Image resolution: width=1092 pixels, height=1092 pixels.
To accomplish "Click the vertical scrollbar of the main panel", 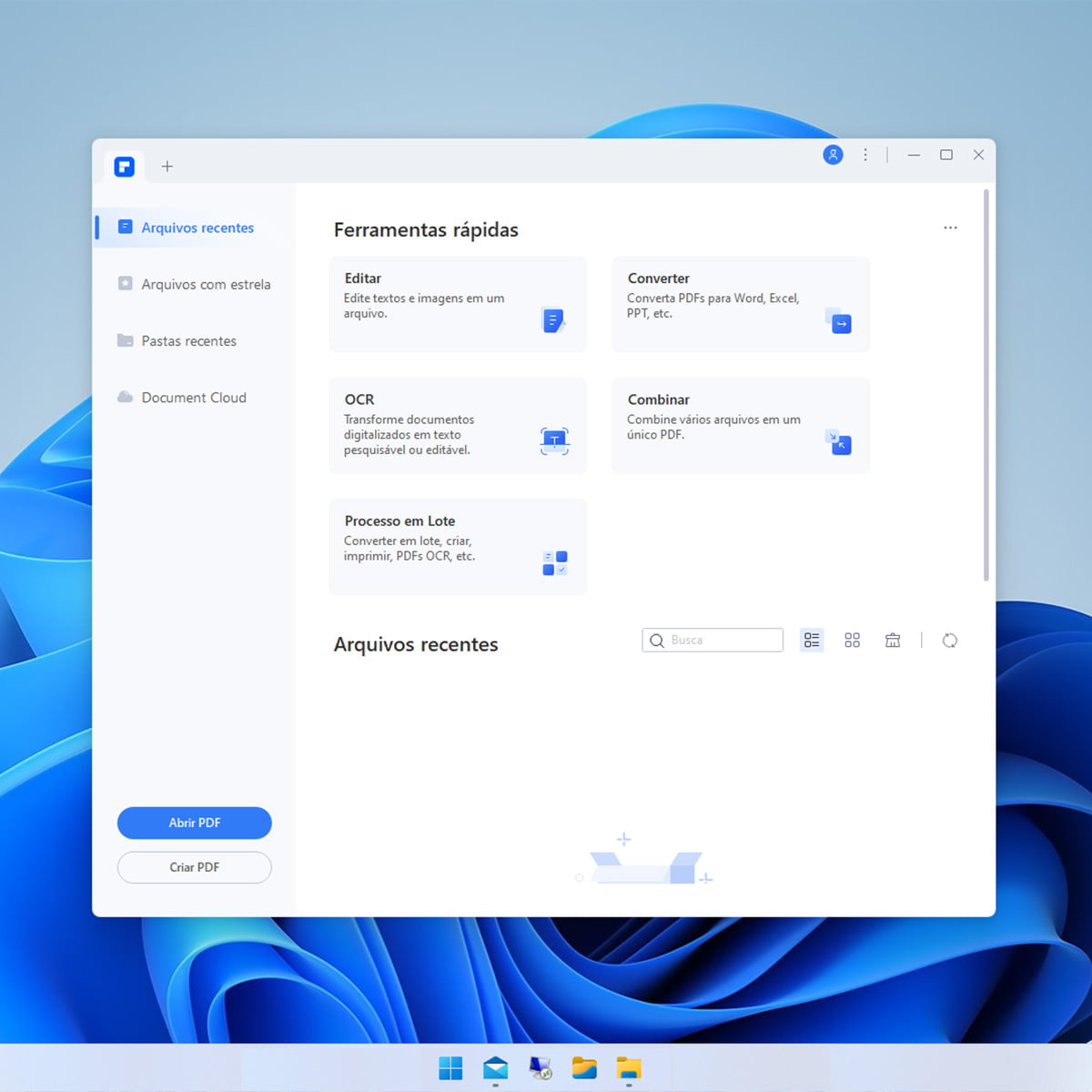I will click(x=986, y=385).
